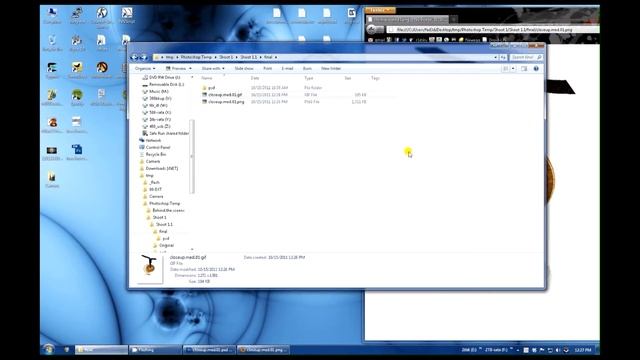Click the navigation pane vertical scrollbar
640x360 pixels.
pyautogui.click(x=192, y=156)
